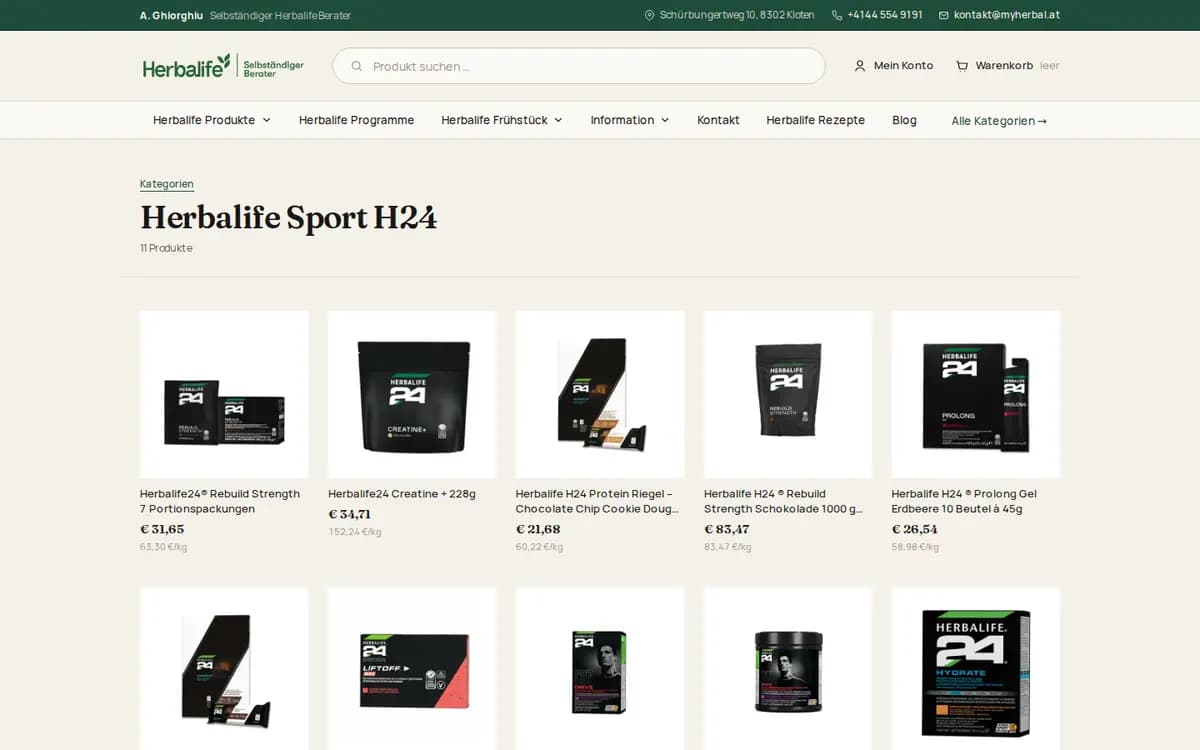Click the € 34,71 price

coord(350,514)
